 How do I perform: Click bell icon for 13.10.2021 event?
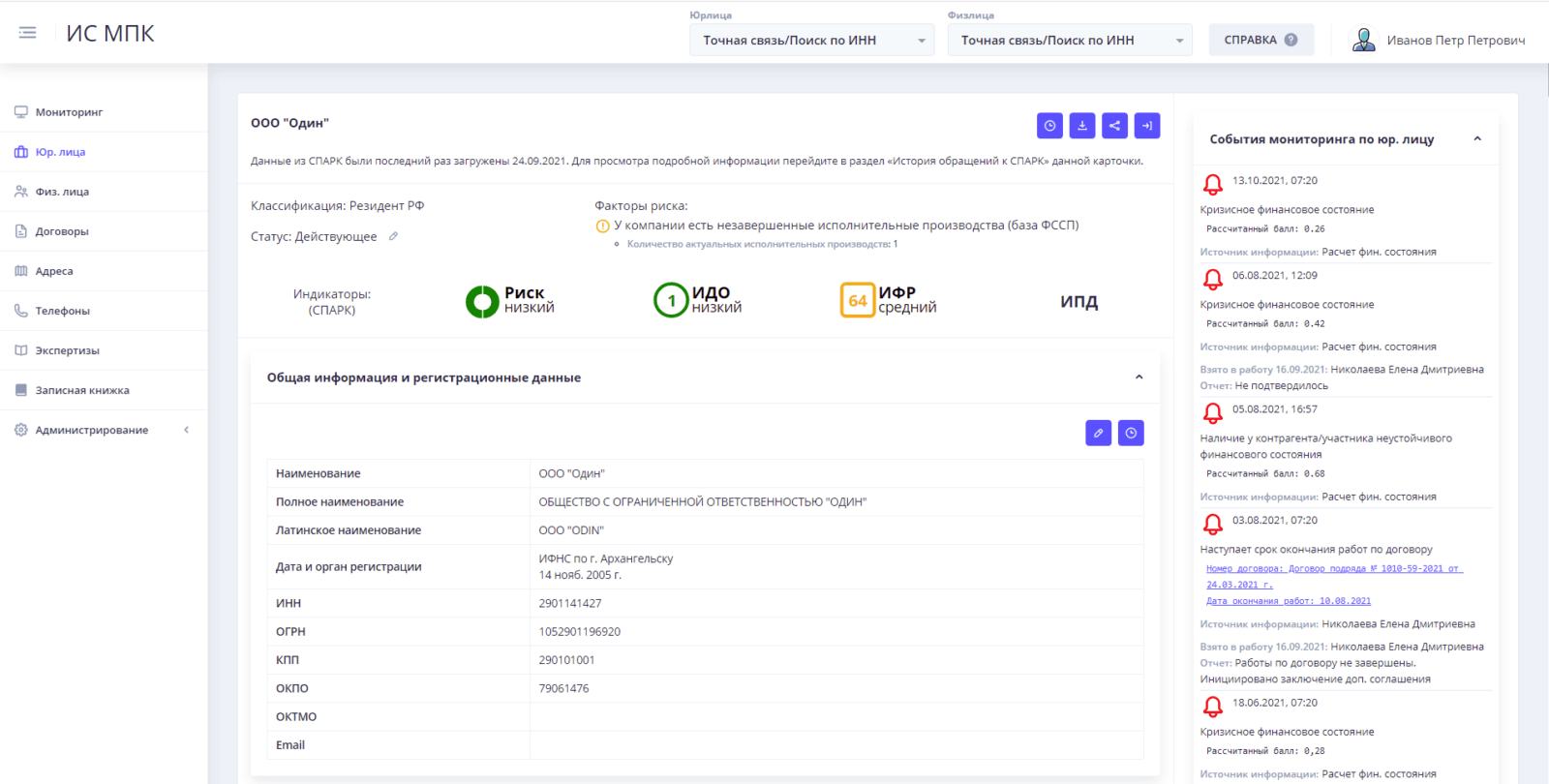[1213, 185]
